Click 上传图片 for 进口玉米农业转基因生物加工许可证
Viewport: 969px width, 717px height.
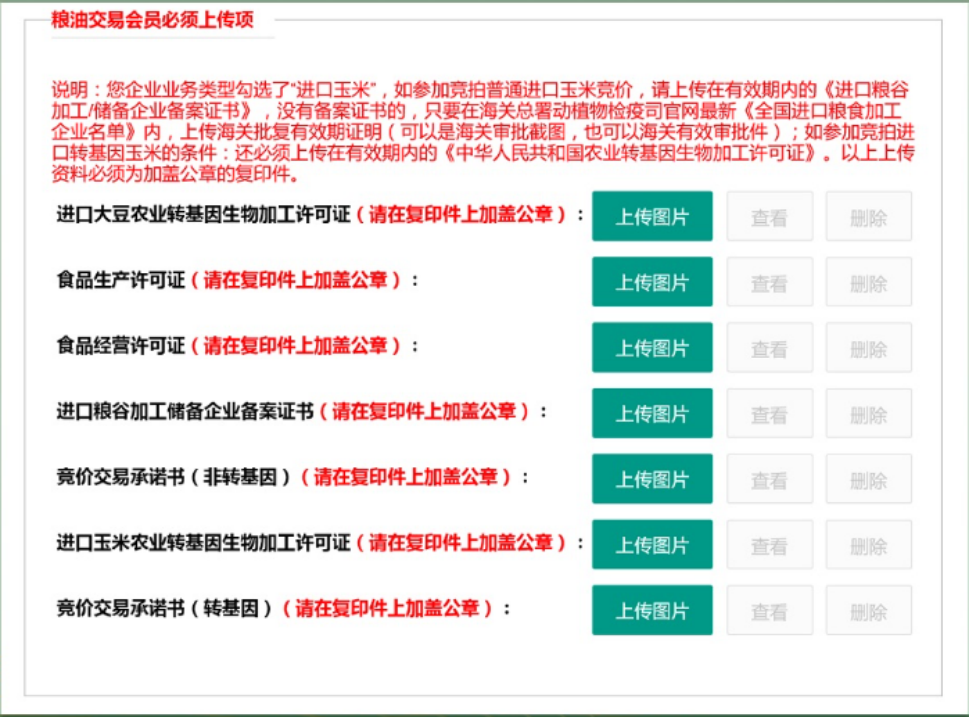tap(652, 545)
